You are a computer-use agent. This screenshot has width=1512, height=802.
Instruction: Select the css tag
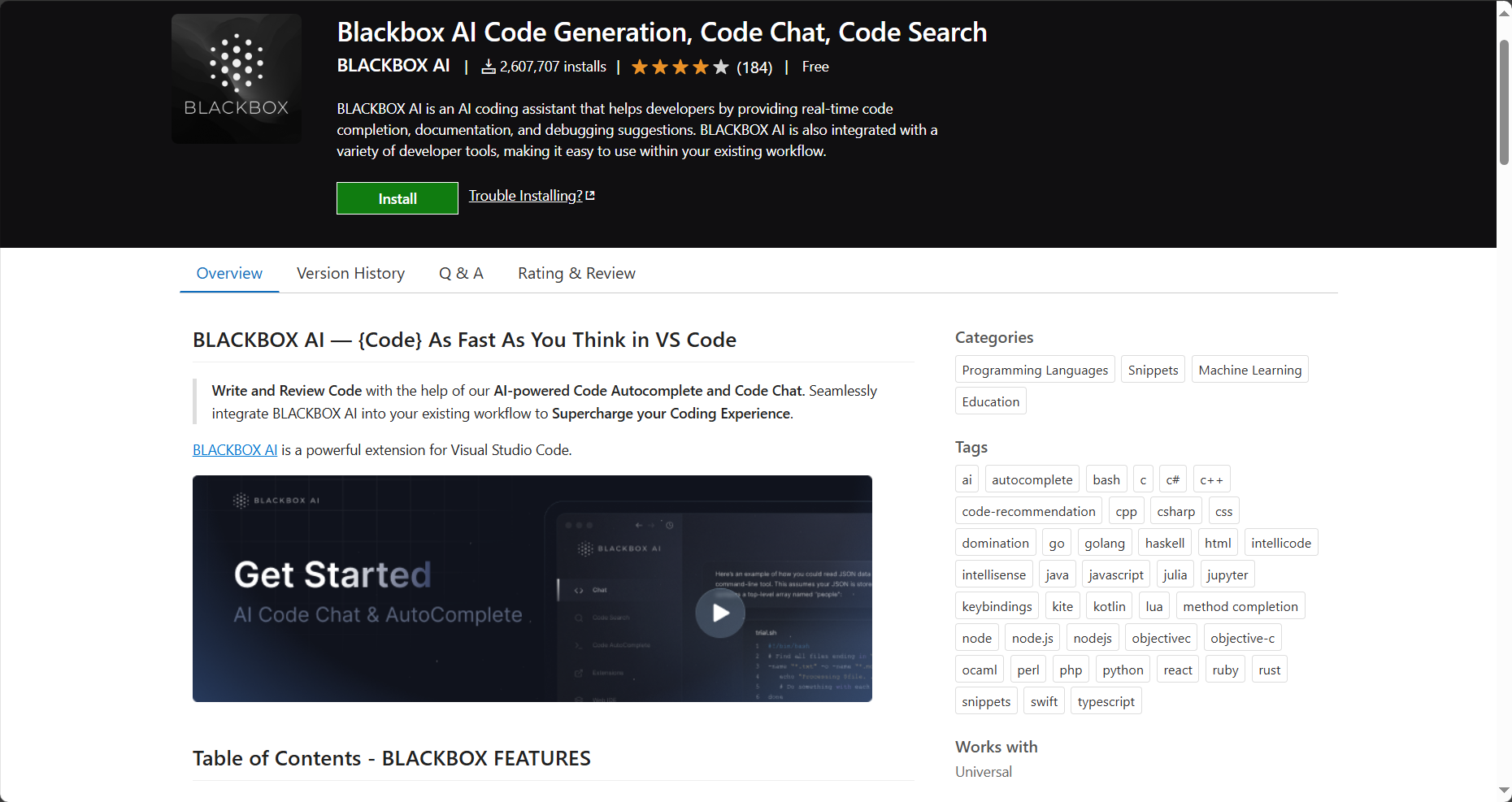1224,511
